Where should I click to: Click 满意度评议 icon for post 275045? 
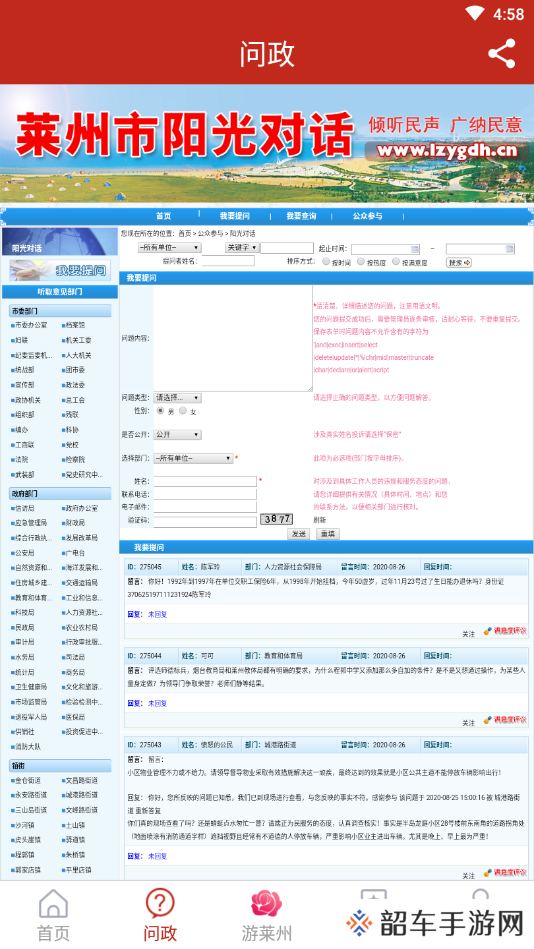pos(505,631)
